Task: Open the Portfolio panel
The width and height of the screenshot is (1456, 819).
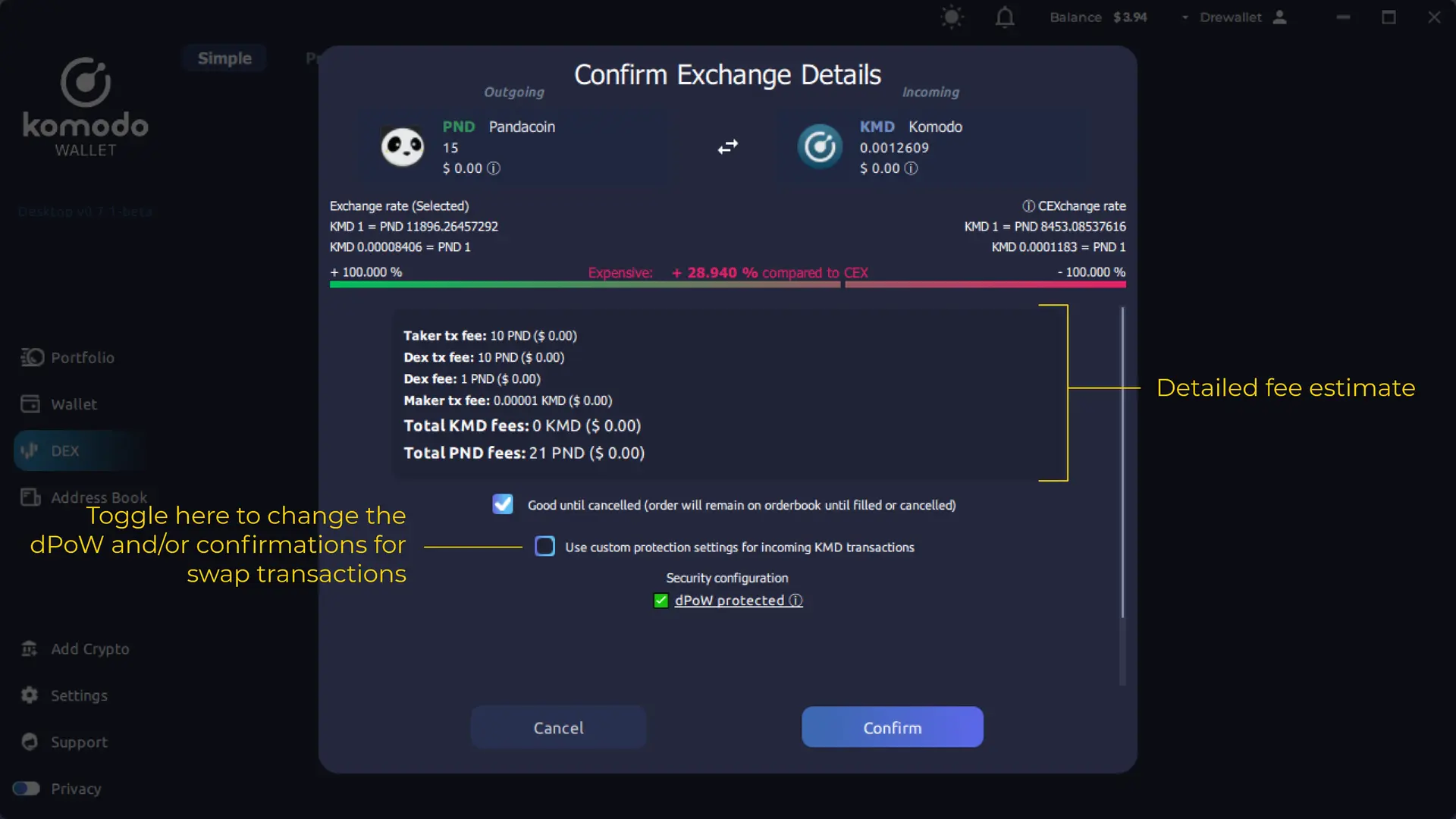Action: point(82,357)
